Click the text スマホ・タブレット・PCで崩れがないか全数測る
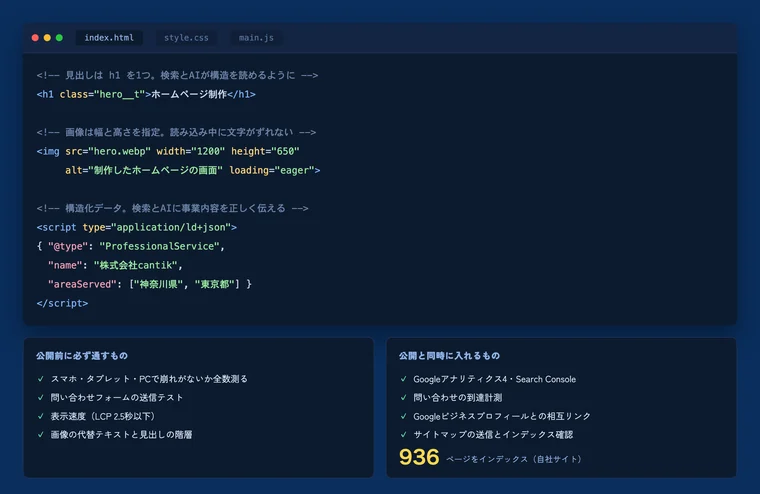760x494 pixels. [x=149, y=379]
